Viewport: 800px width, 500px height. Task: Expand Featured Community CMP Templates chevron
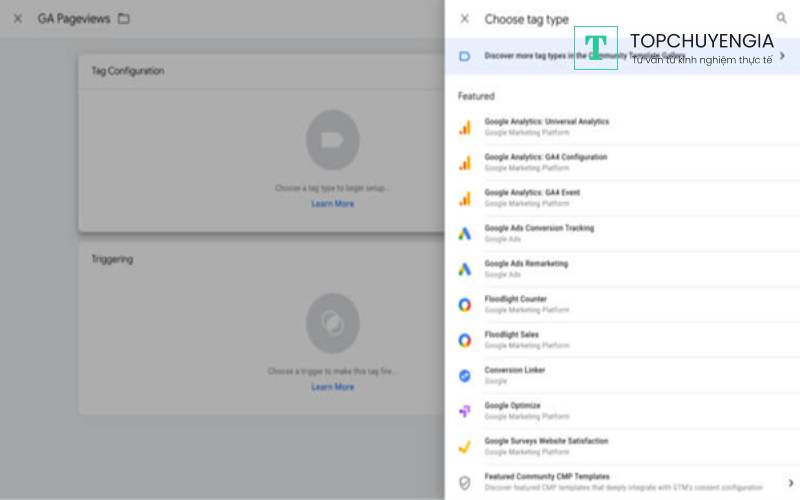click(791, 482)
